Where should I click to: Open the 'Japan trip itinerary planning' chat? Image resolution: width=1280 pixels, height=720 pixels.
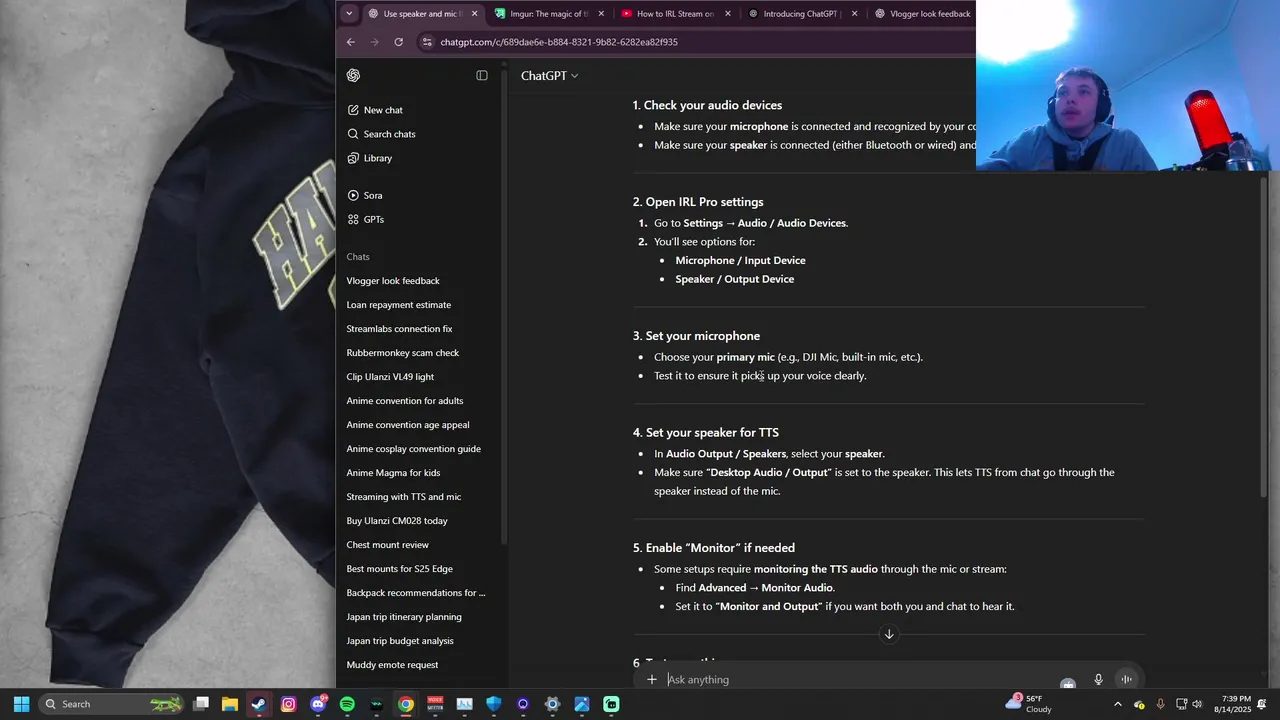coord(404,617)
